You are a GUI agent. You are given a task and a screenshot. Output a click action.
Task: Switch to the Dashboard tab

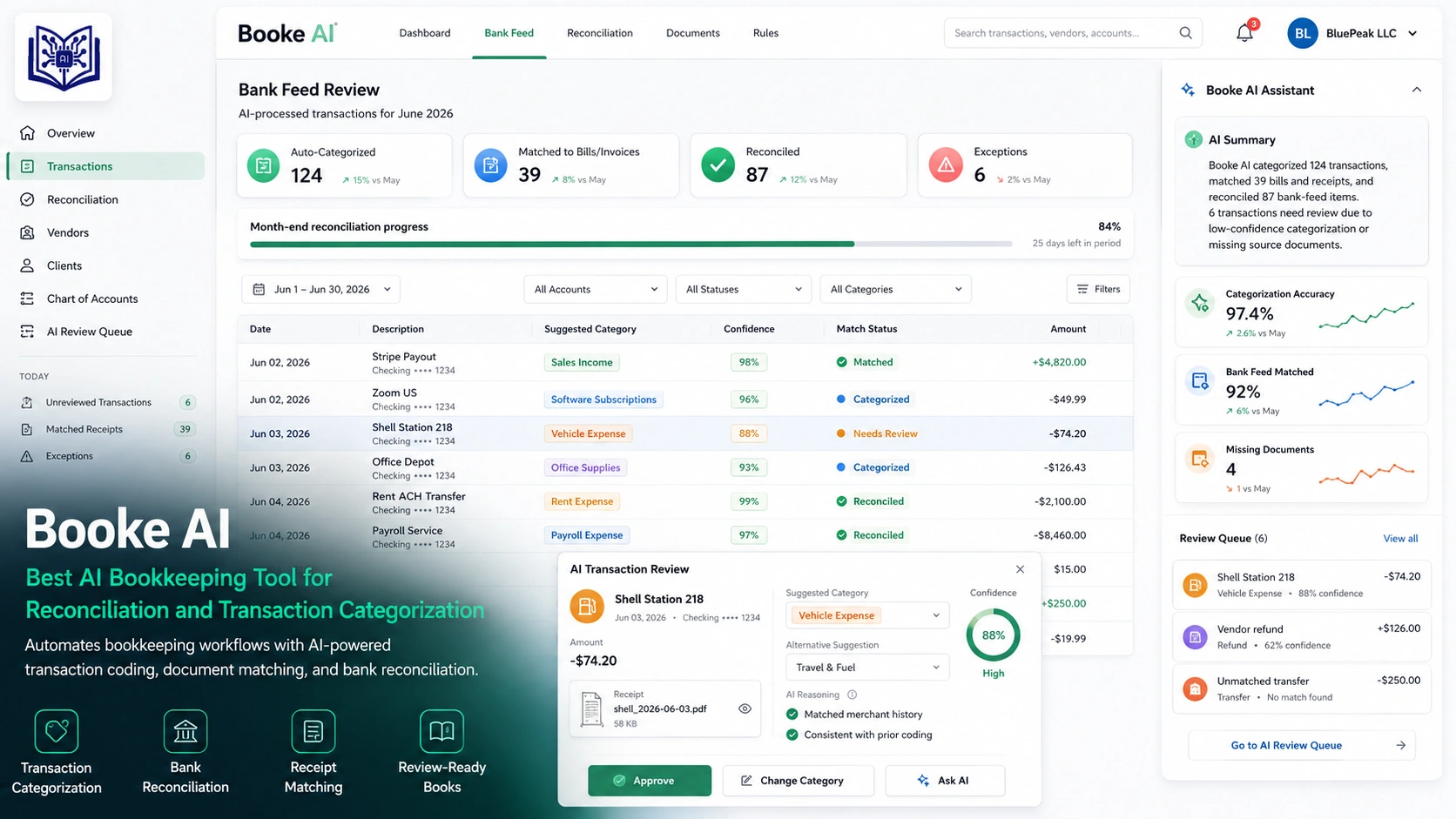tap(425, 33)
